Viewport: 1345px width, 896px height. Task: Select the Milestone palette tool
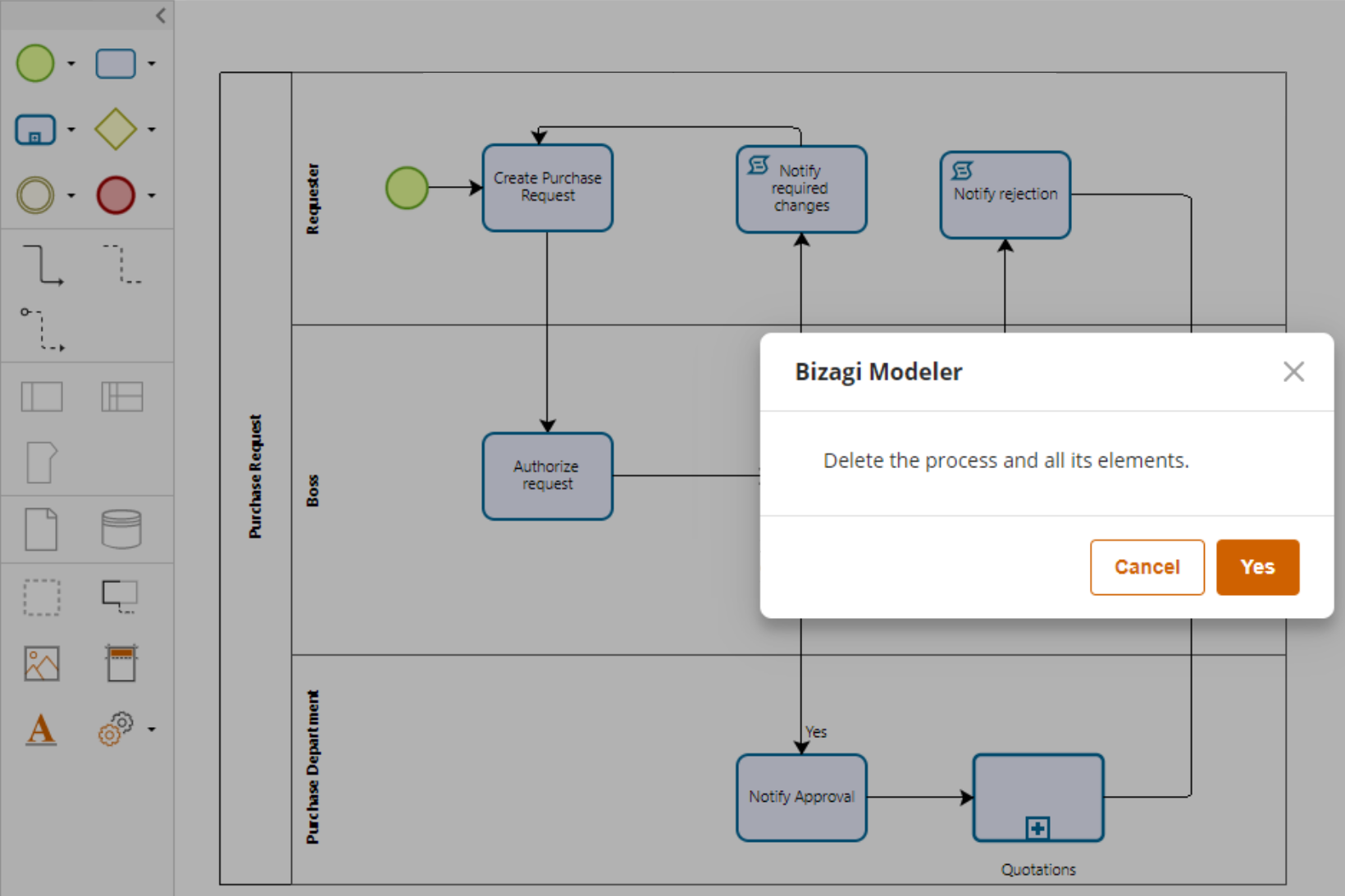pos(42,462)
